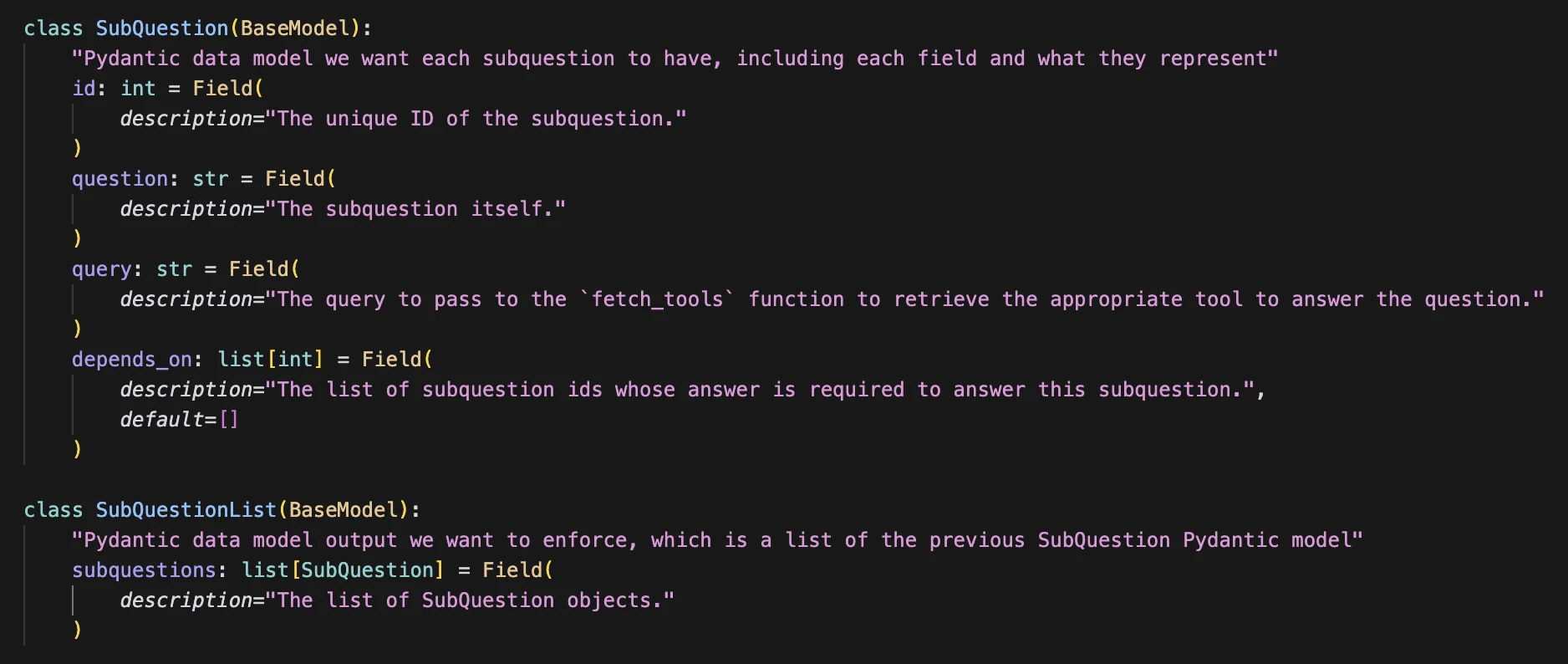Click the depends_on field name
Viewport: 1568px width, 664px height.
click(132, 360)
